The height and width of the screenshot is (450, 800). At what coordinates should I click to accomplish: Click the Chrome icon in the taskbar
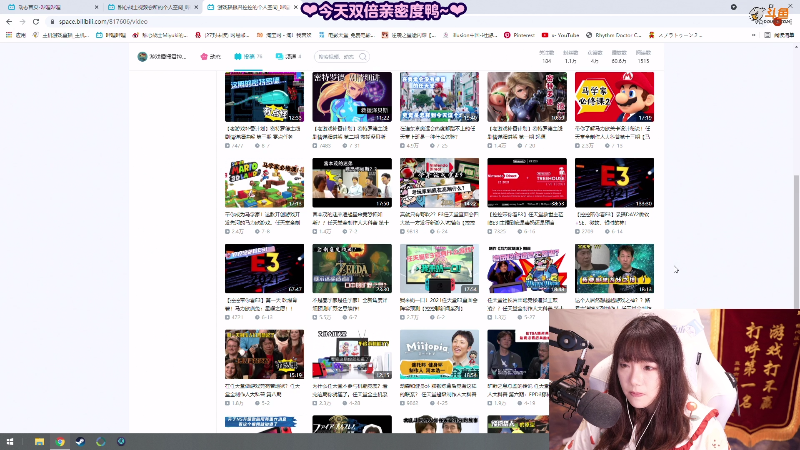click(60, 442)
